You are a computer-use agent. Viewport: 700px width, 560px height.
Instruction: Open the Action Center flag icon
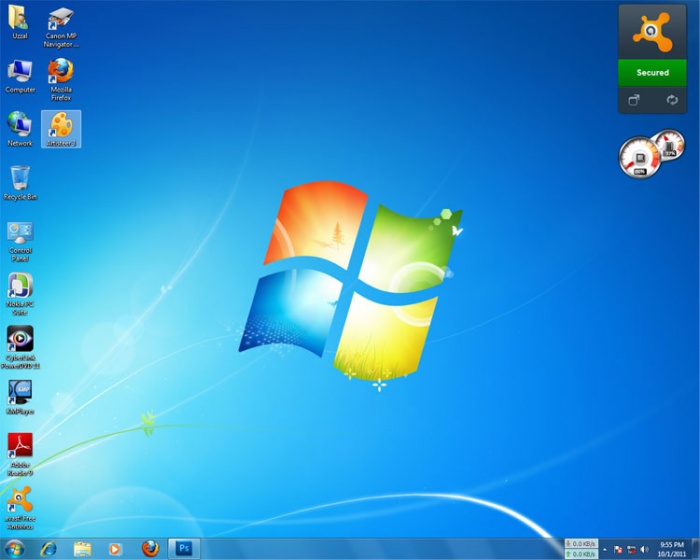[x=618, y=549]
